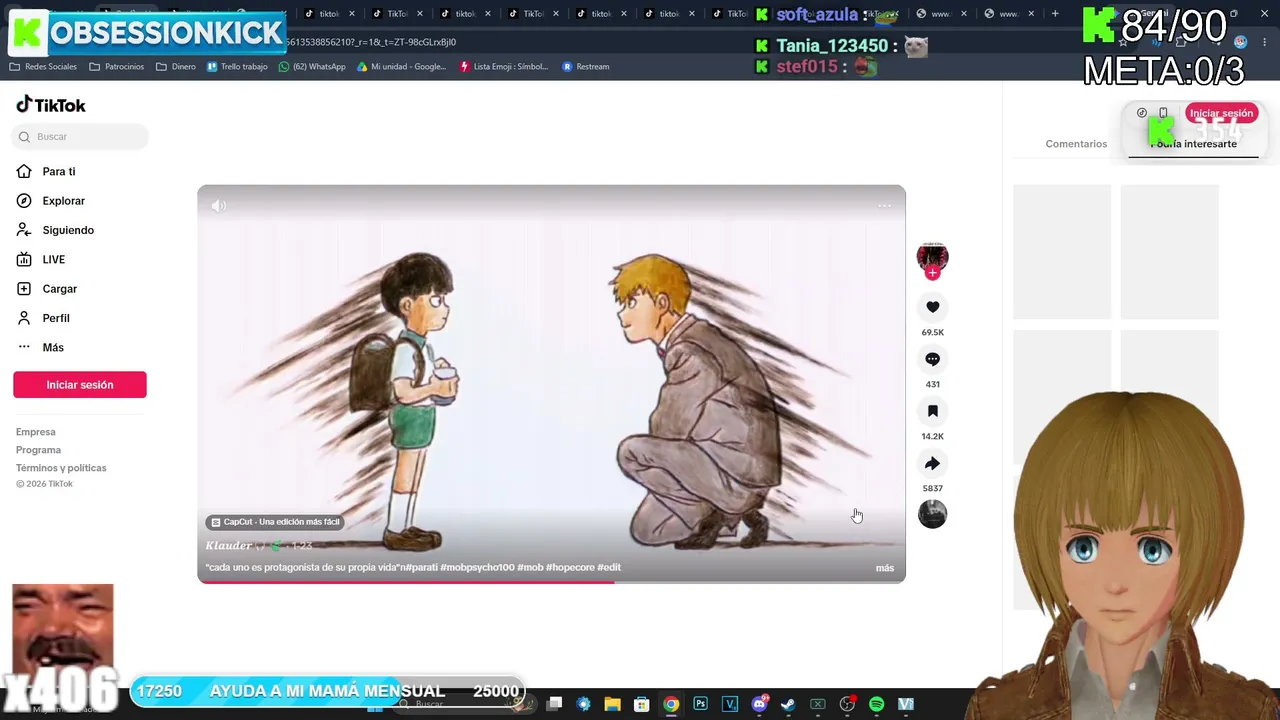
Task: Expand the Términos y políticas section
Action: 61,468
